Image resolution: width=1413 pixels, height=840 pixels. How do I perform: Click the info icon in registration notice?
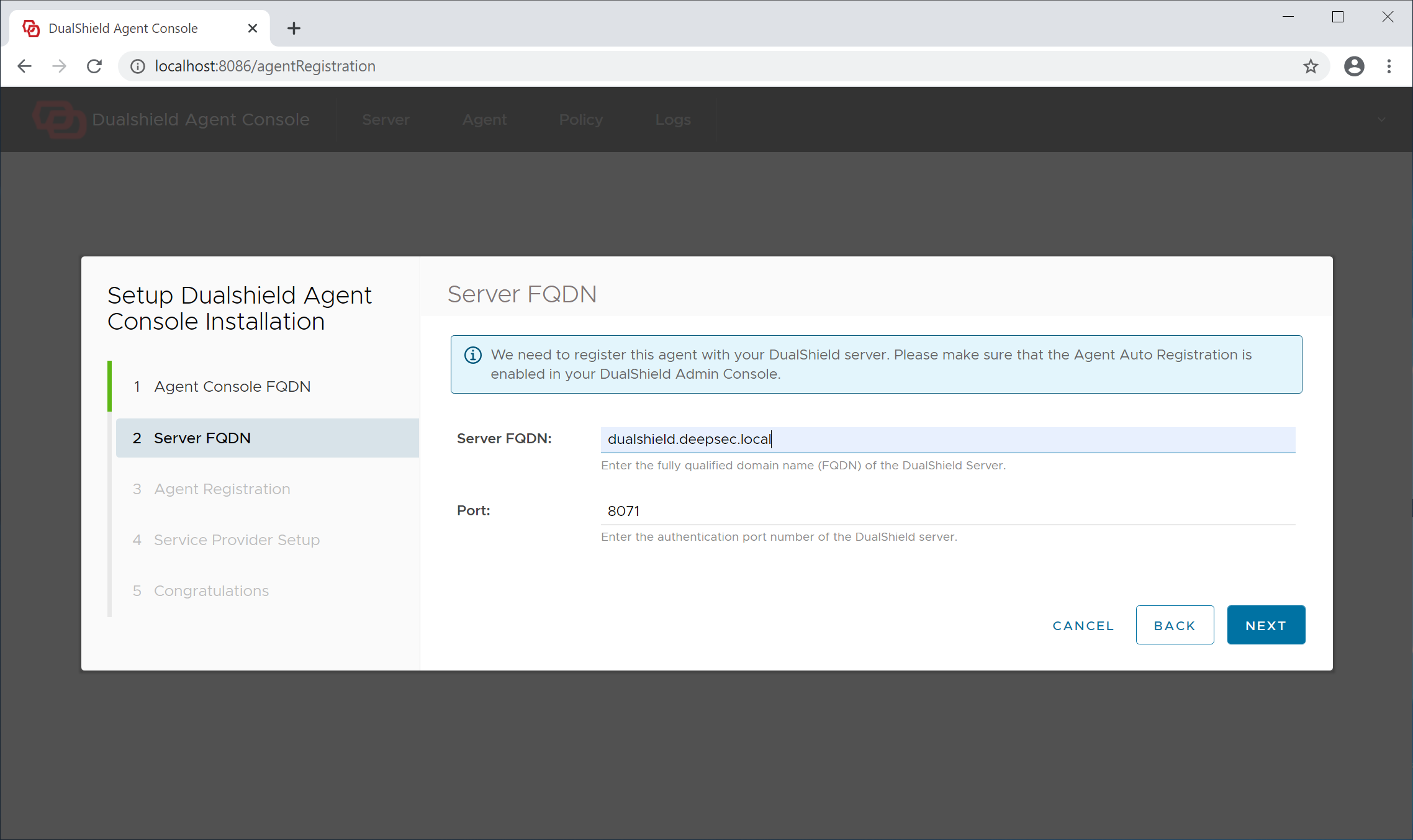click(473, 355)
